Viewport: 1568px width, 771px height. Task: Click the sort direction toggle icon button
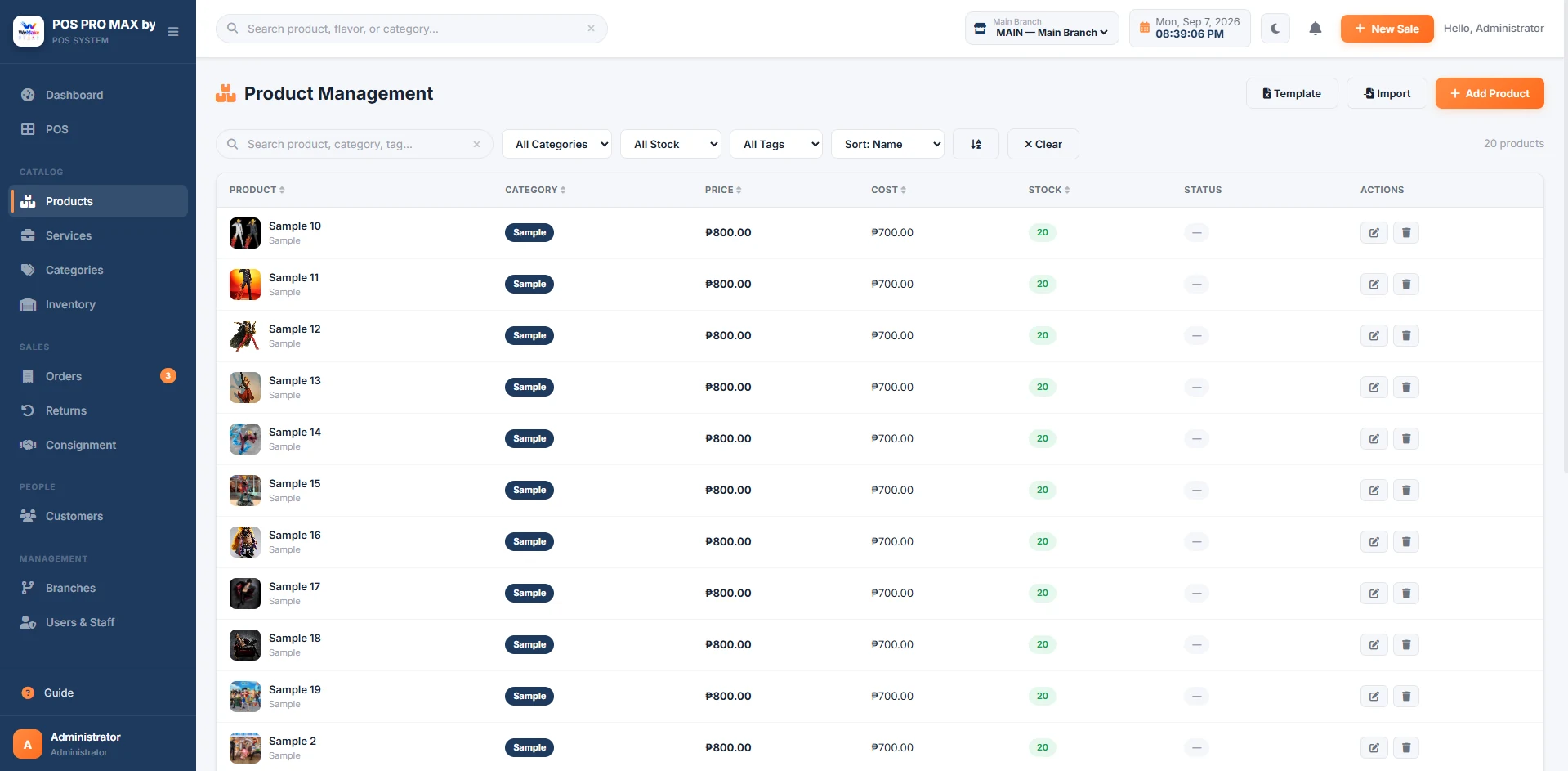[x=976, y=144]
